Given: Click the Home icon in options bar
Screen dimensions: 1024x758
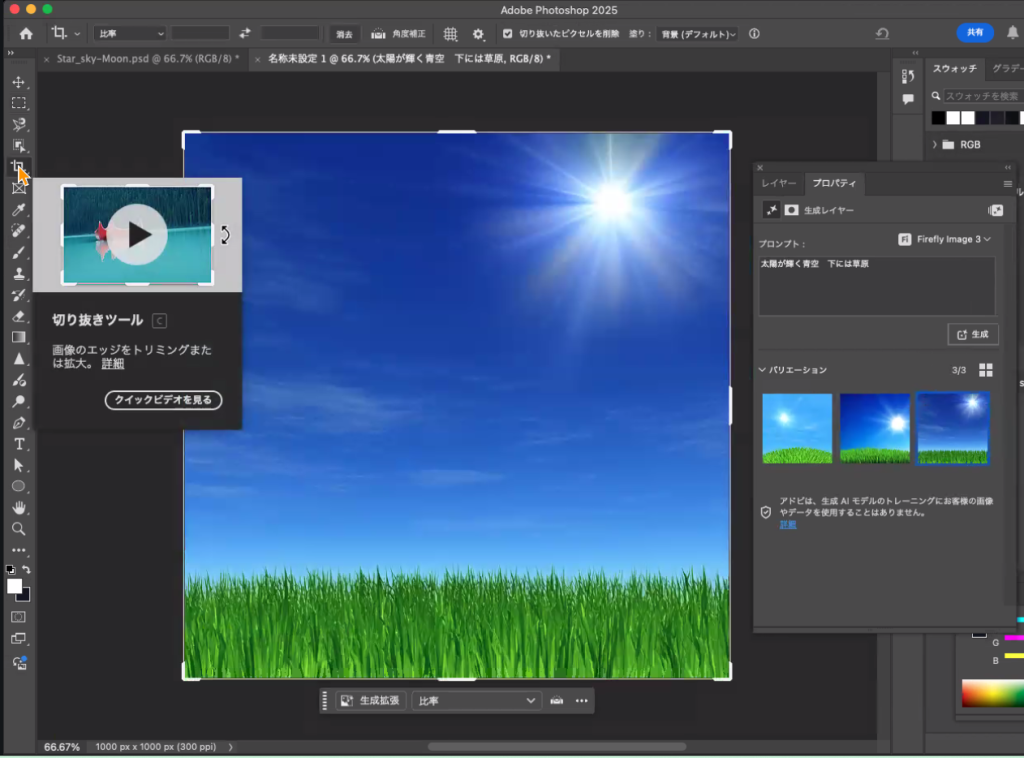Looking at the screenshot, I should [x=26, y=33].
